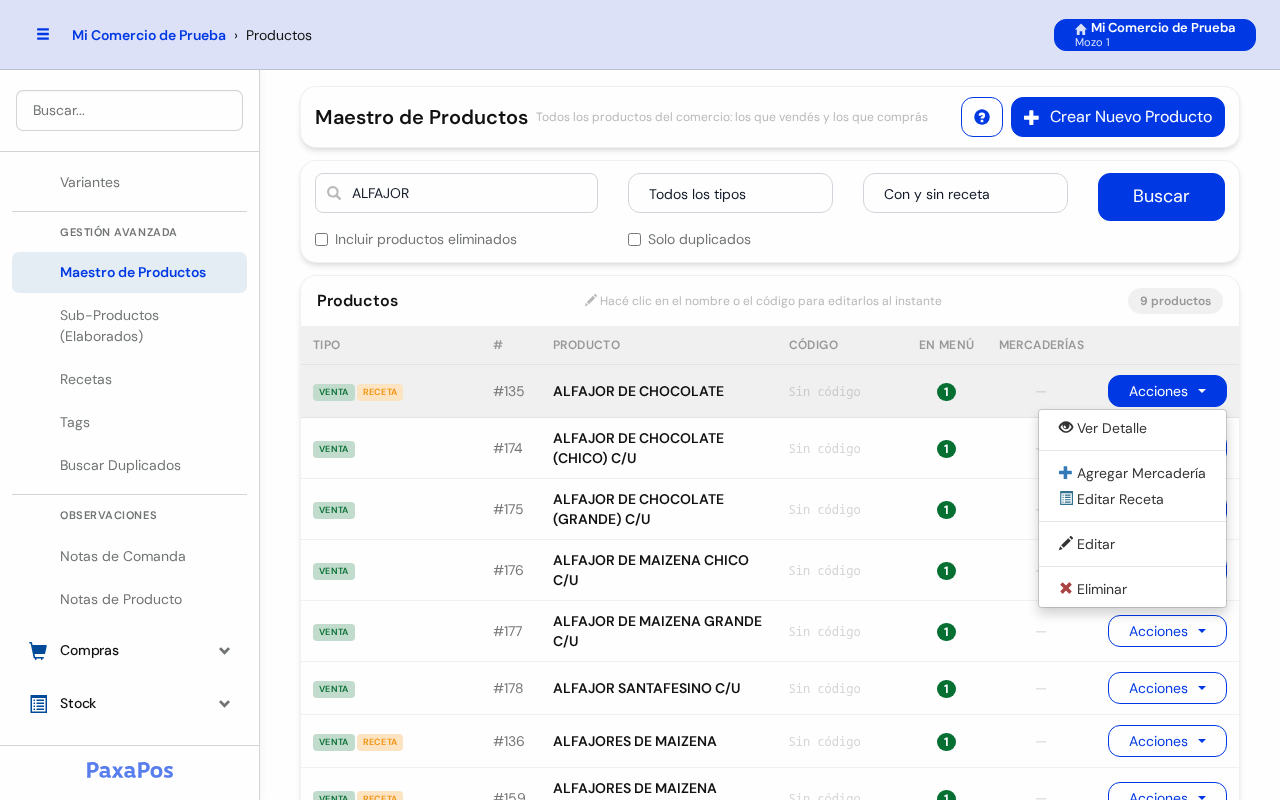Open Notas de Comanda in sidebar
The width and height of the screenshot is (1280, 800).
point(129,556)
